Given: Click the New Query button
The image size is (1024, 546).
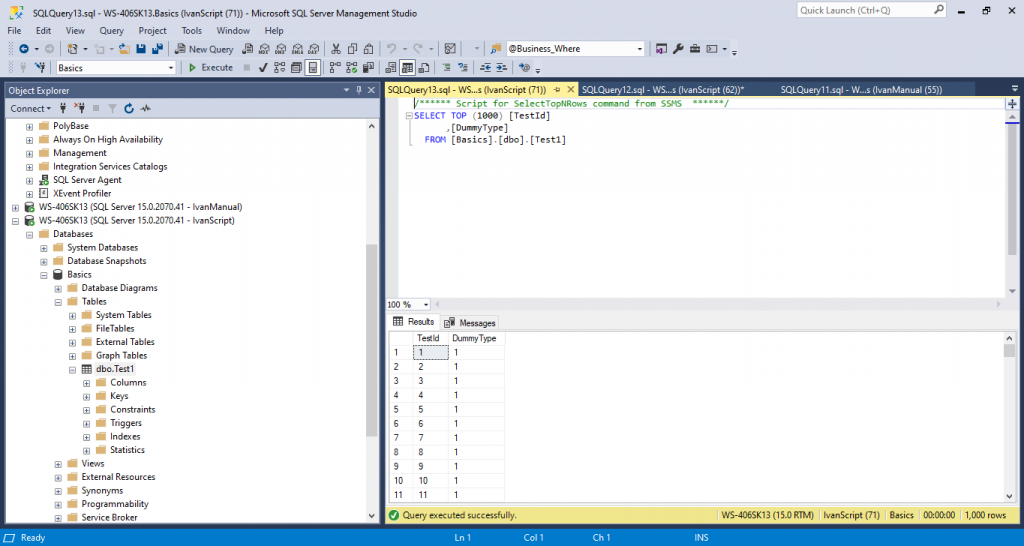Looking at the screenshot, I should [x=204, y=49].
